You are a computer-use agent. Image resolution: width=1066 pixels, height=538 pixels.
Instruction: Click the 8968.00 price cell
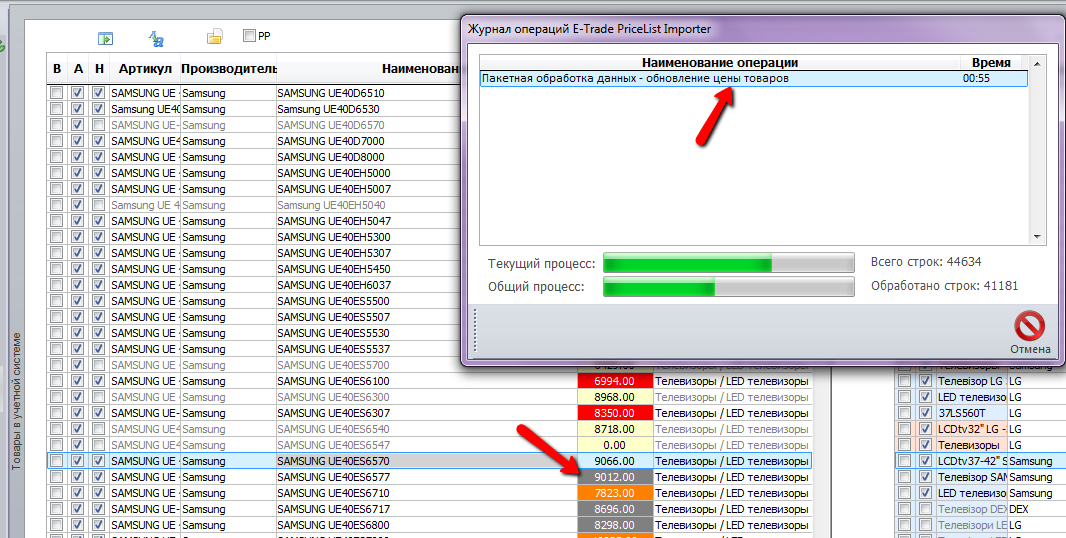click(615, 397)
